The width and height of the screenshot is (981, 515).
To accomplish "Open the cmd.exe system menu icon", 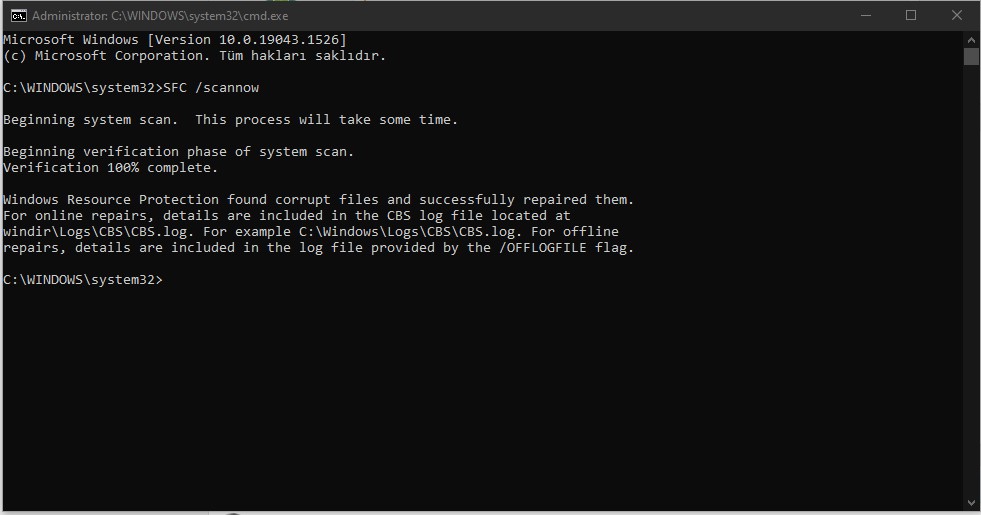I will click(x=18, y=15).
